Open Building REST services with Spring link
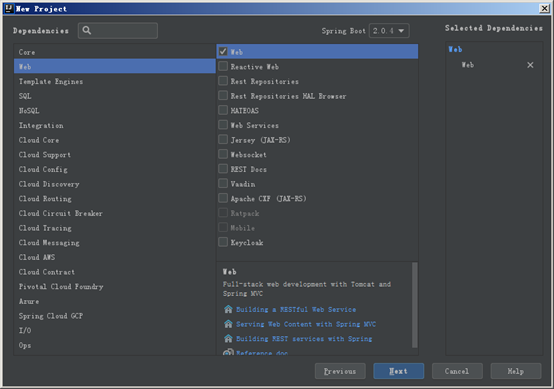 pyautogui.click(x=304, y=339)
